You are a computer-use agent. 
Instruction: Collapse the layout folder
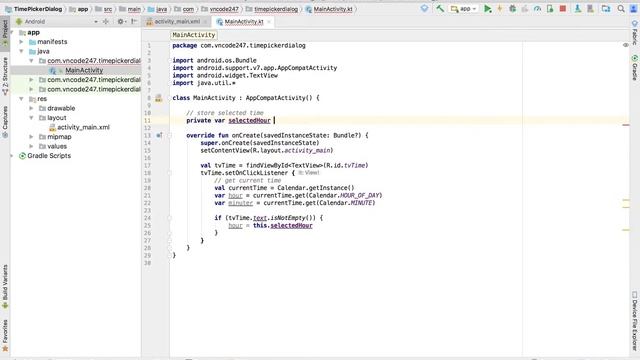click(31, 118)
